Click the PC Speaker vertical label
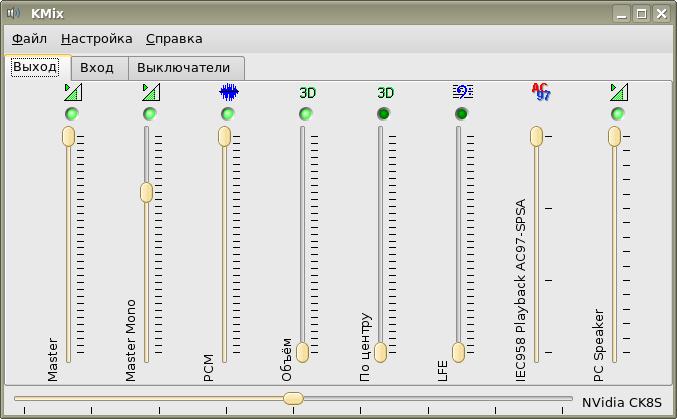 tap(598, 345)
